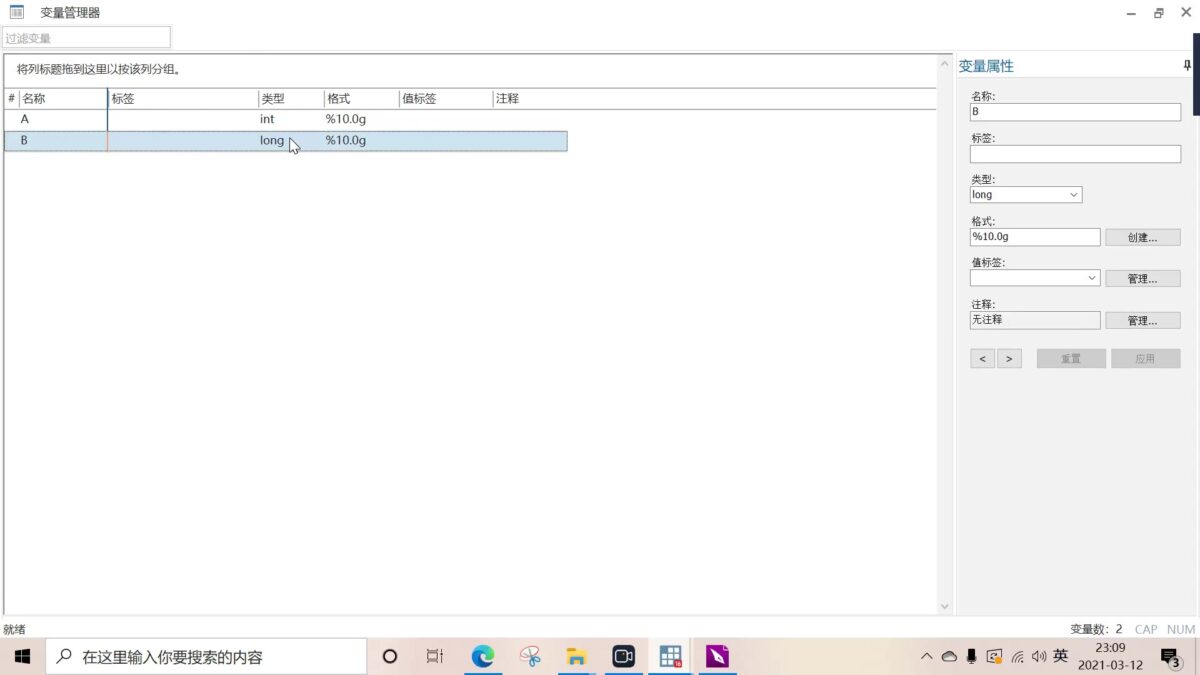Select variable A row
Viewport: 1200px width, 675px height.
click(x=286, y=119)
